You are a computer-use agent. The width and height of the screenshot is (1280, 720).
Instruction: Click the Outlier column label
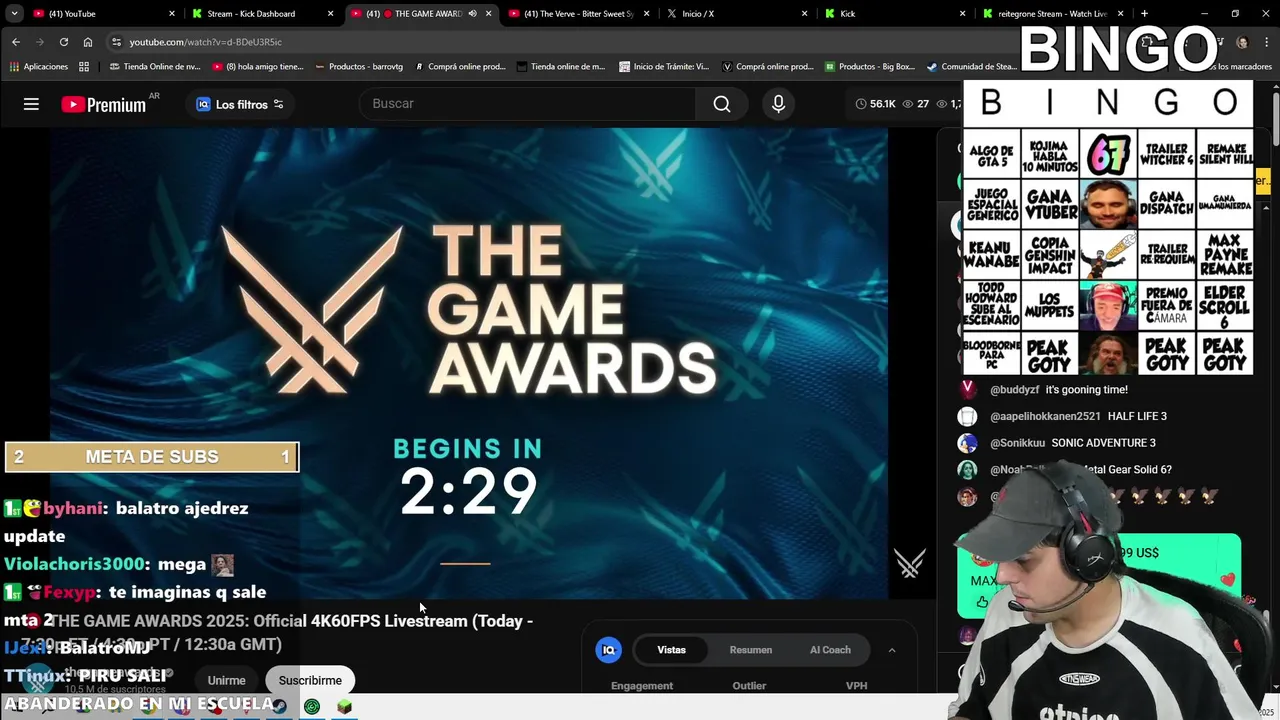click(749, 686)
